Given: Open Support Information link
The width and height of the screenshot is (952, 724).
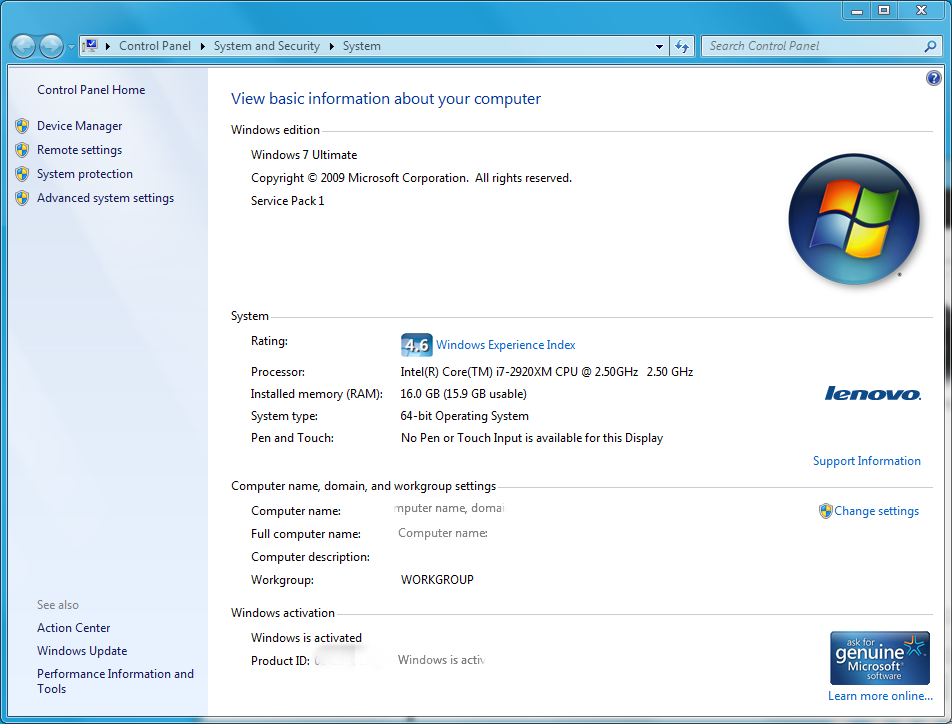Looking at the screenshot, I should (x=866, y=461).
